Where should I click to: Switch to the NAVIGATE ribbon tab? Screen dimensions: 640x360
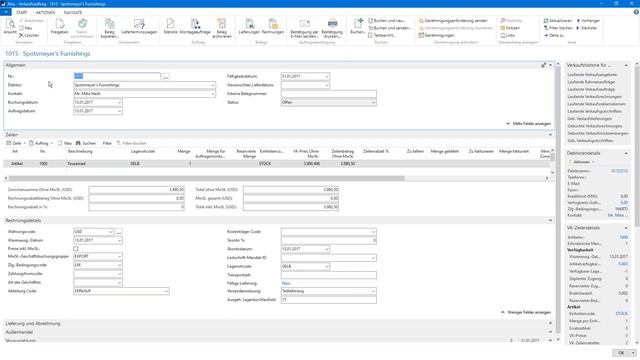[x=73, y=13]
